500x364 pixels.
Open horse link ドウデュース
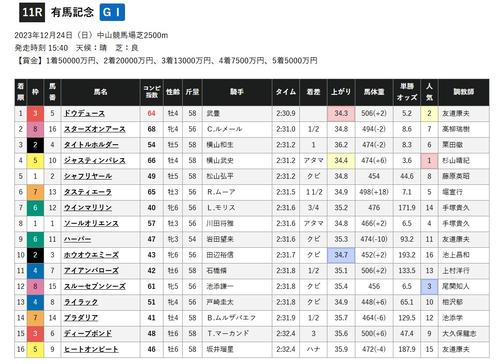[x=84, y=114]
